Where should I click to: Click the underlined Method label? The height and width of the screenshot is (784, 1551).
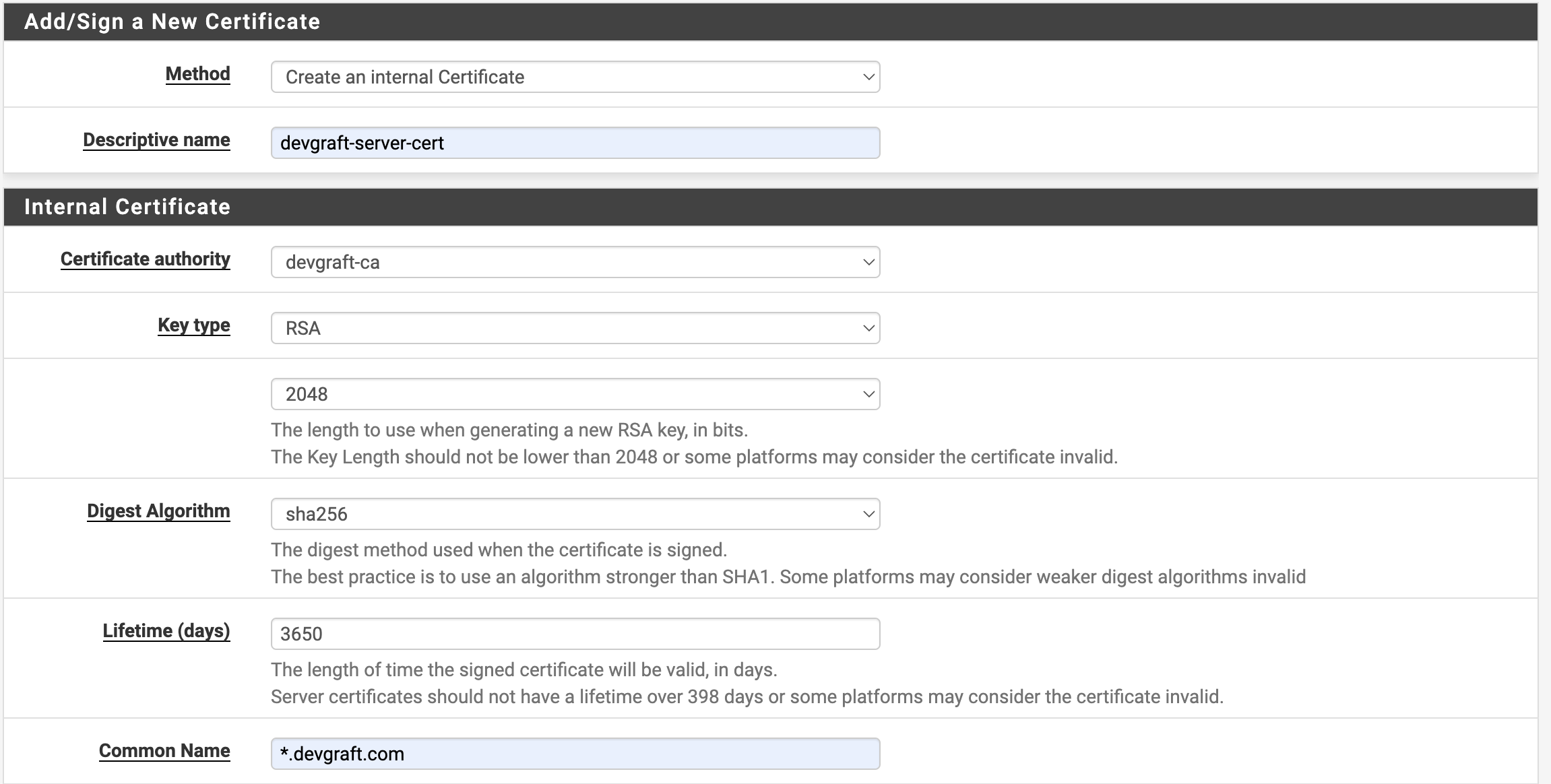[x=197, y=74]
